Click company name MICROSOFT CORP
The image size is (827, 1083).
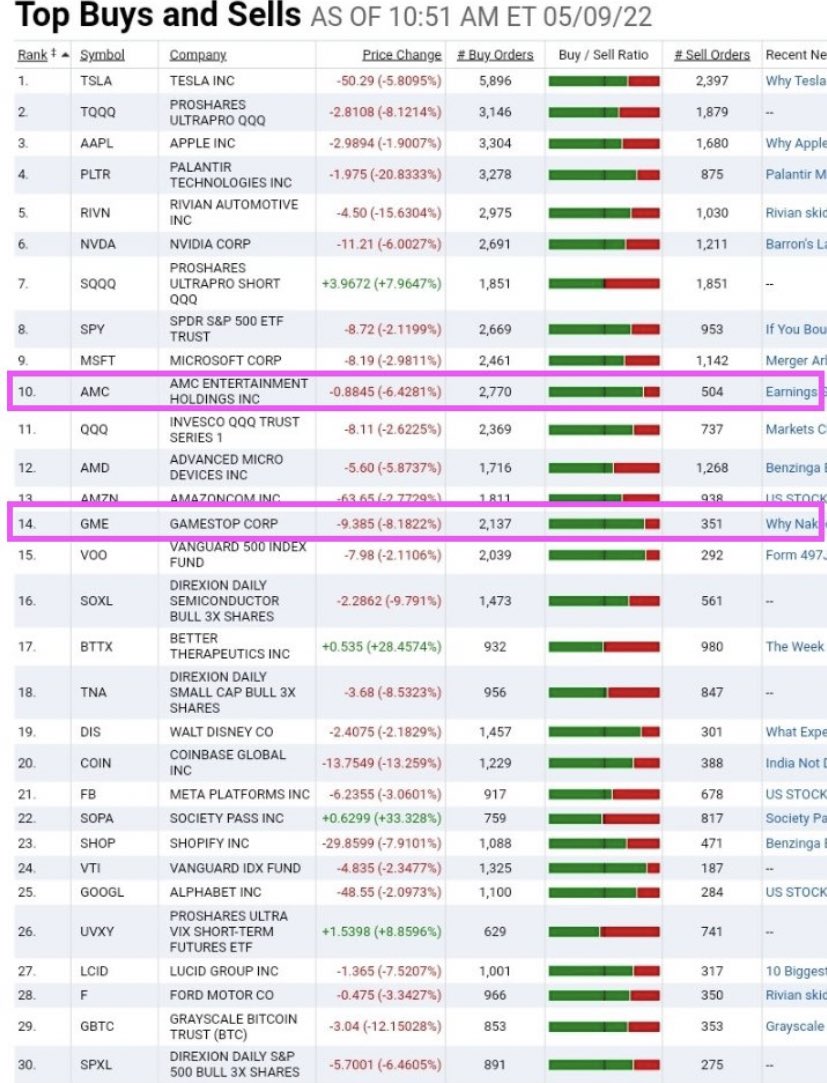click(225, 360)
